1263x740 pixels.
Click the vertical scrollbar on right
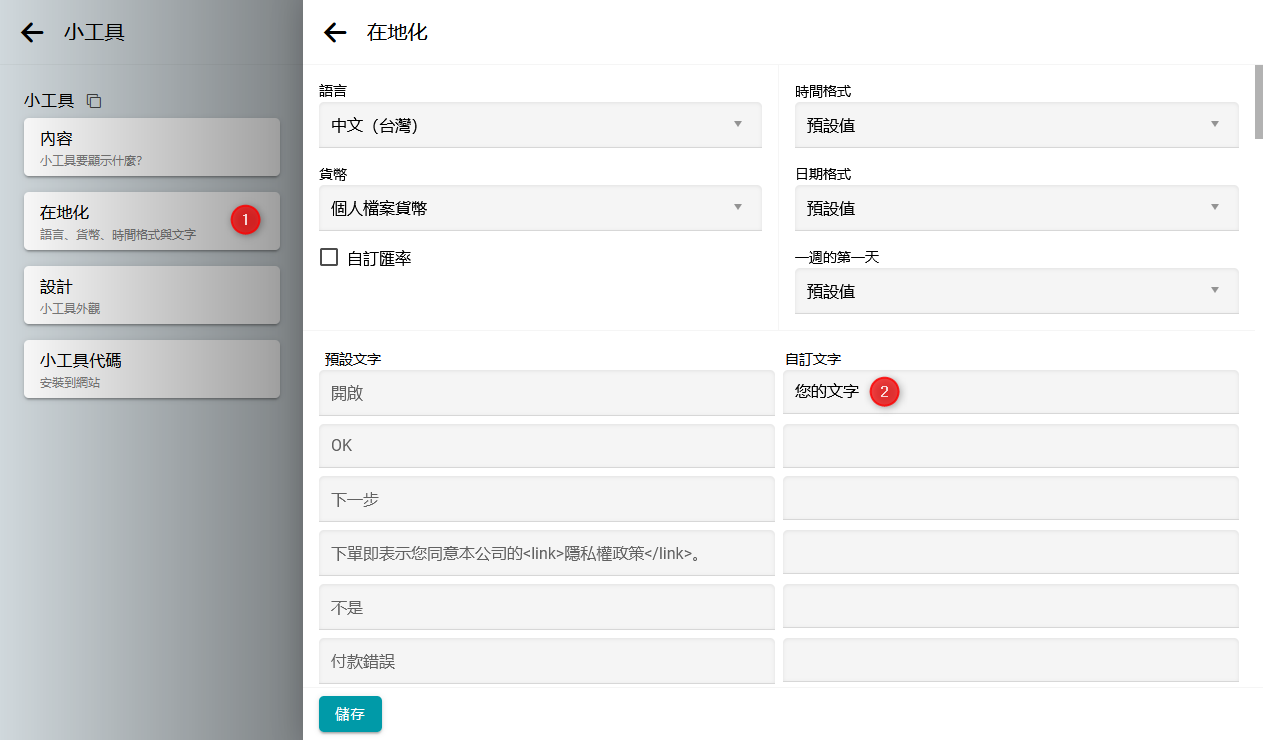point(1258,105)
